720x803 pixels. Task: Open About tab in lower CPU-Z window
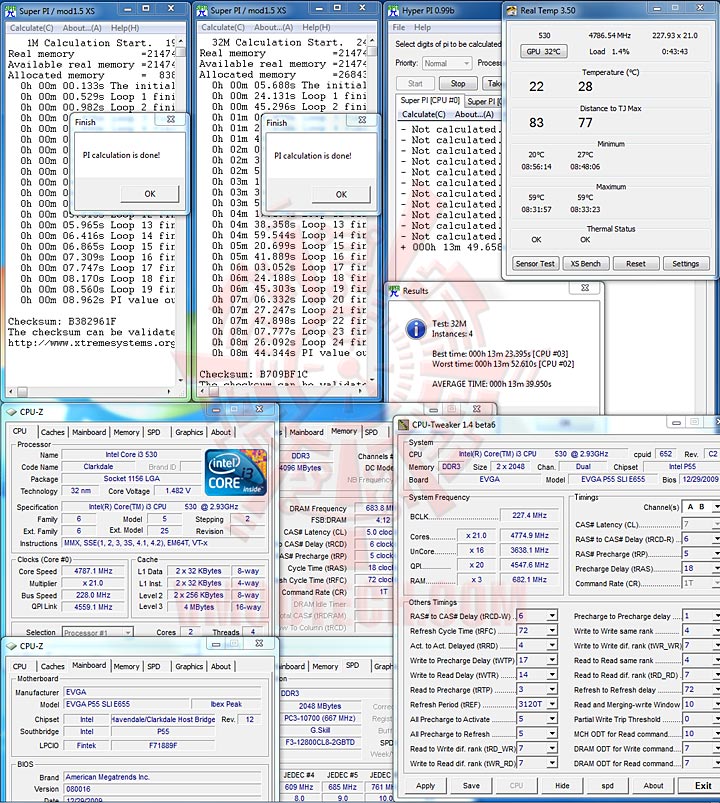click(x=221, y=666)
